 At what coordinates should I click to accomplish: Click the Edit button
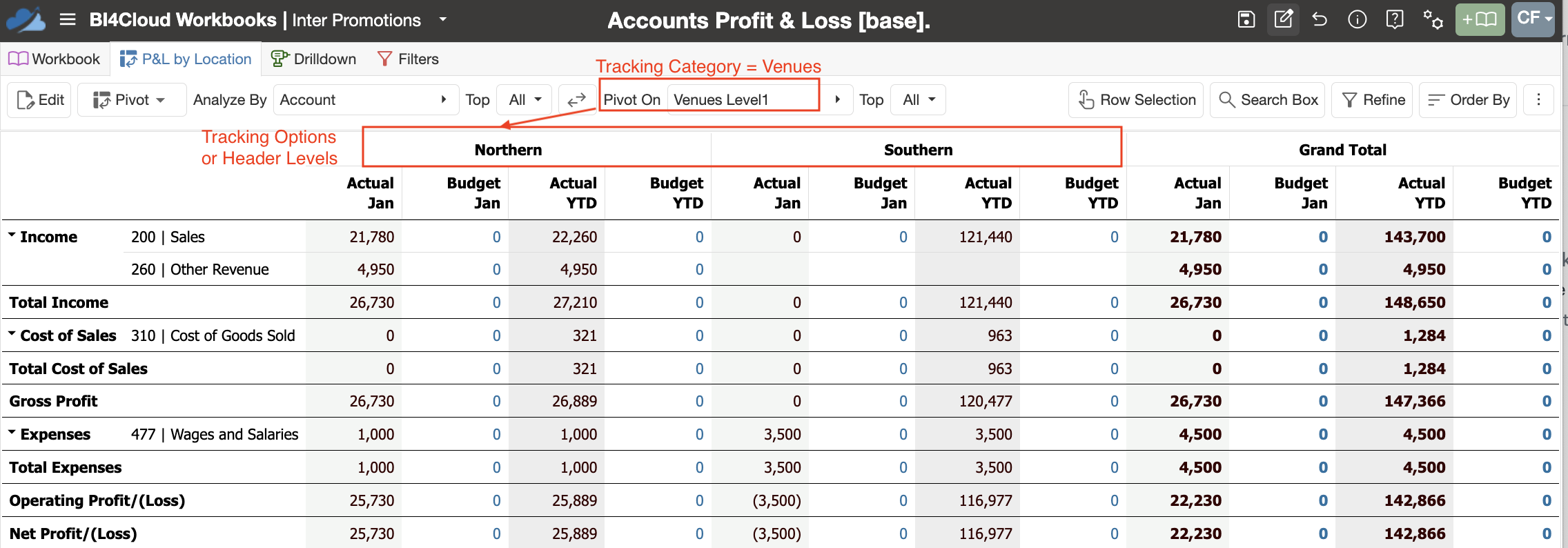[39, 100]
